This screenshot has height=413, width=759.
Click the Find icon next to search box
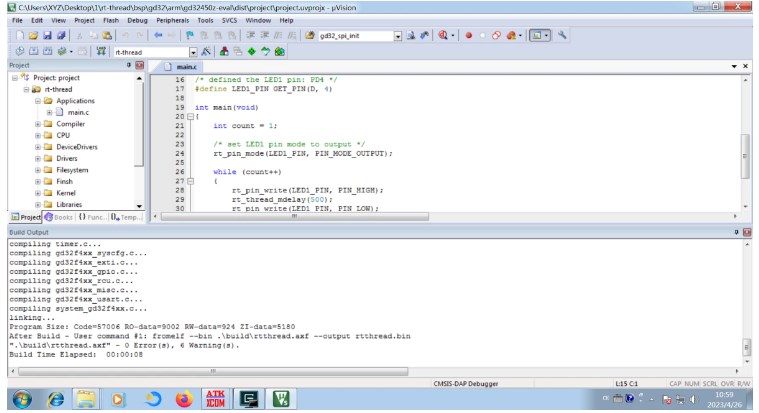[411, 35]
